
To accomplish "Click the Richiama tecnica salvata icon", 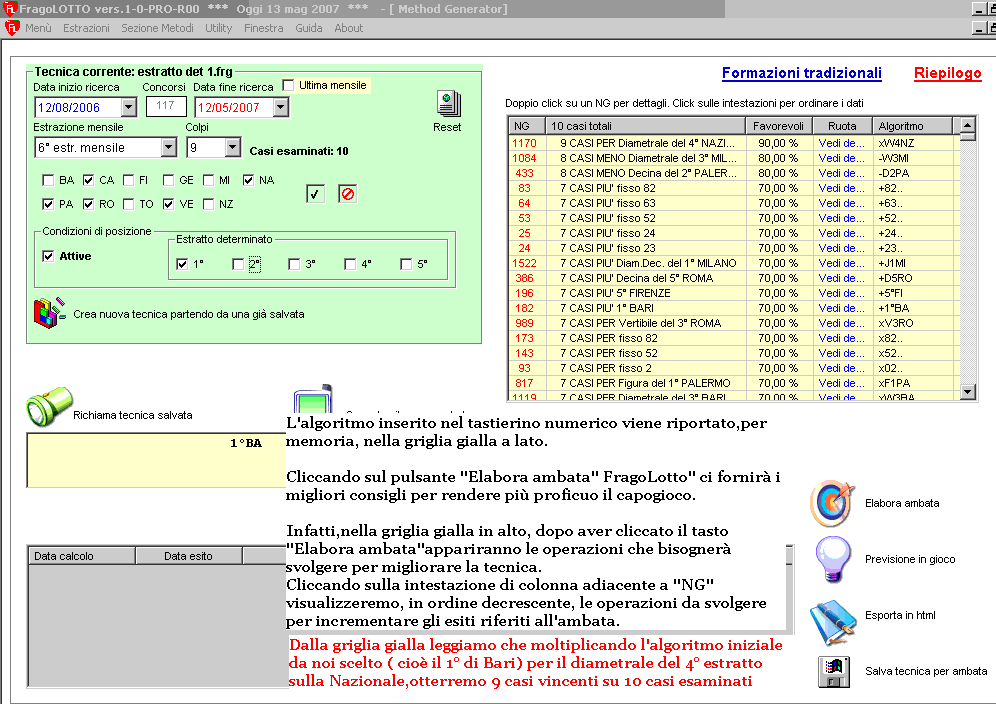I will click(x=46, y=409).
